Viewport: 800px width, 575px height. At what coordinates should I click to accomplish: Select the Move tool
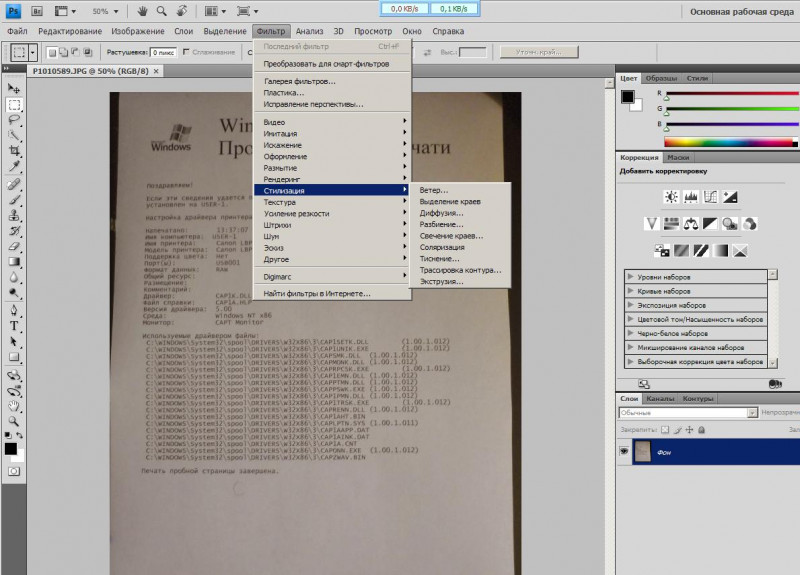14,89
